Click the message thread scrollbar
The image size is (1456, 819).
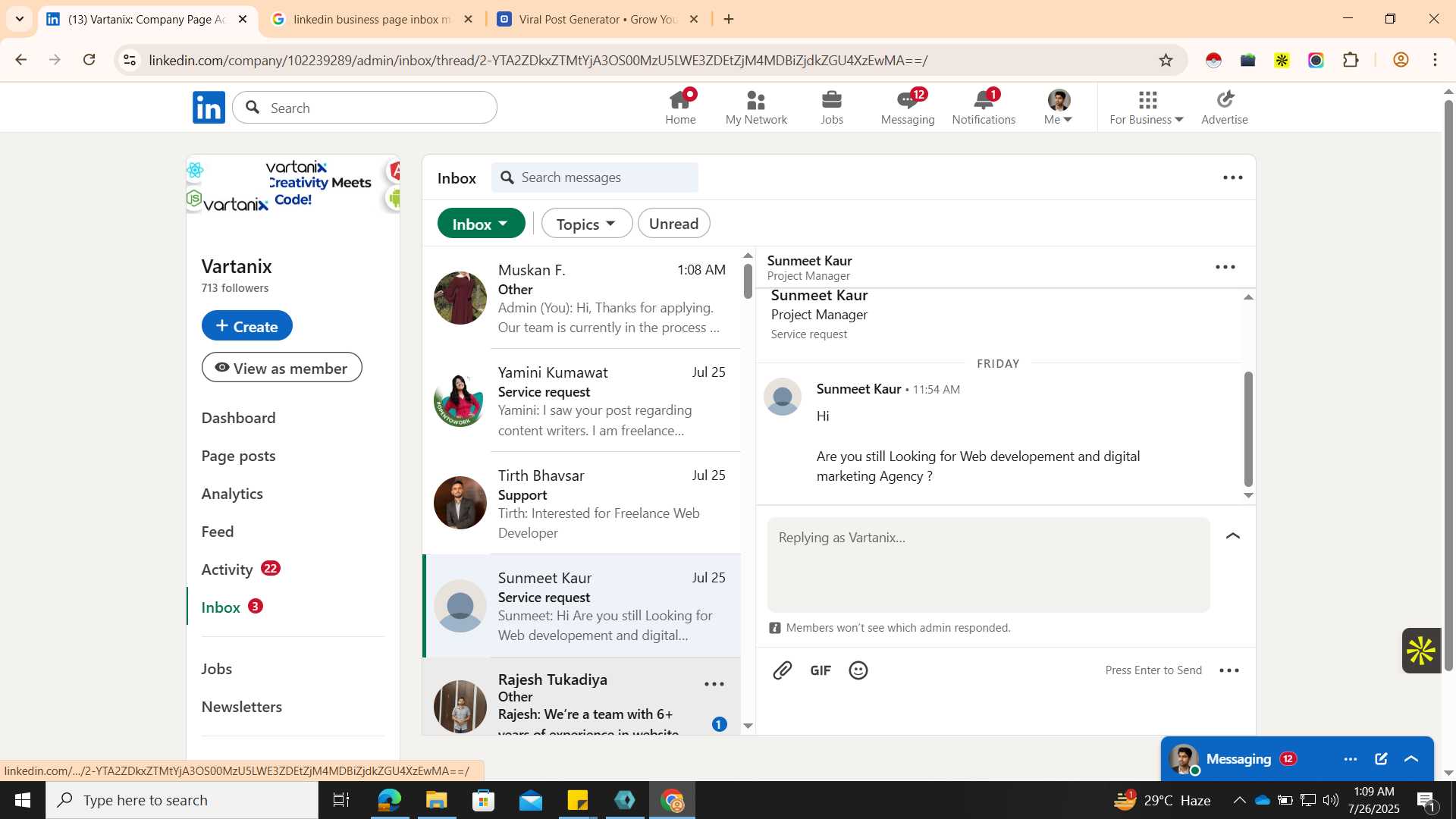(x=1248, y=428)
